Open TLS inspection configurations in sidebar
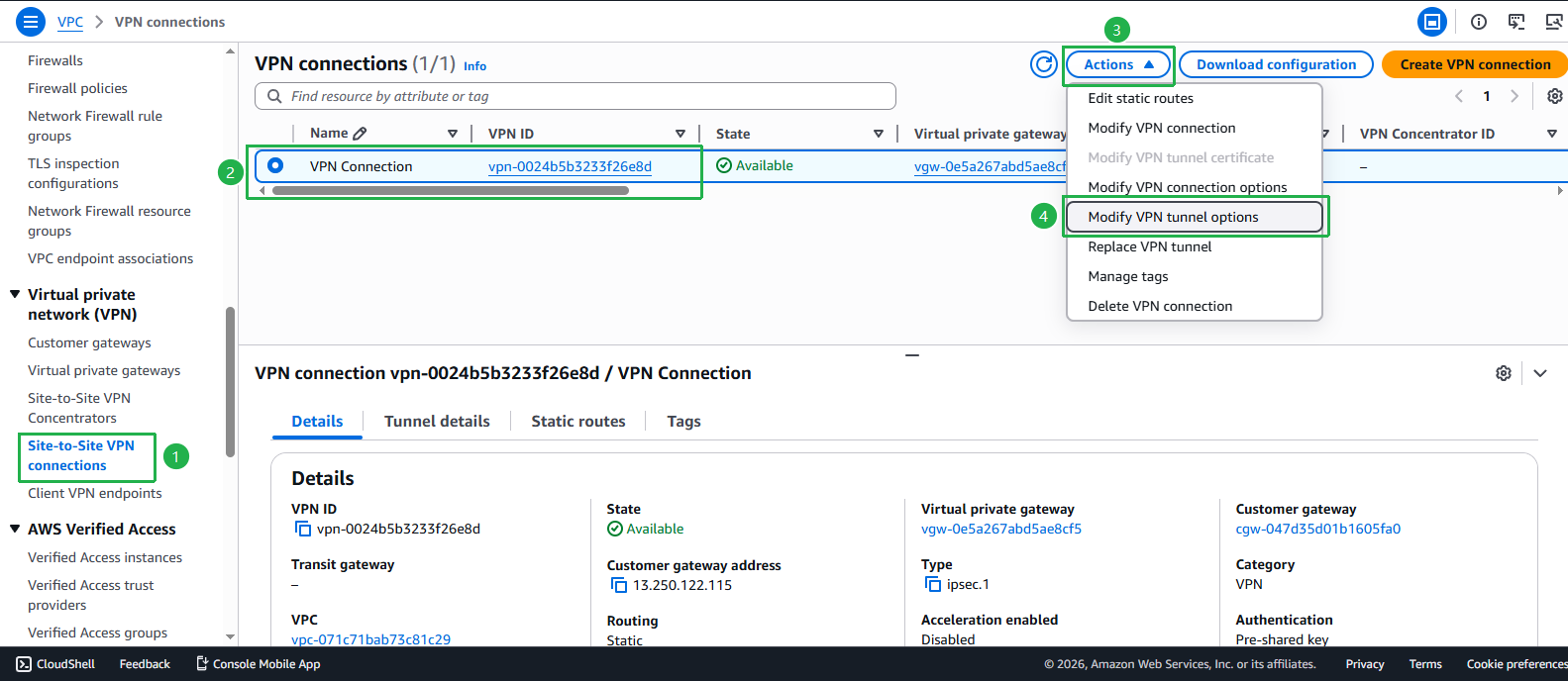The width and height of the screenshot is (1568, 681). point(73,173)
